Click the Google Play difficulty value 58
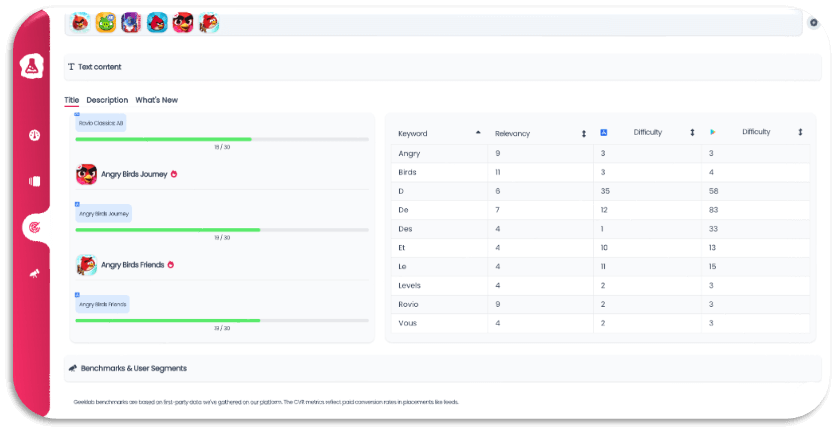The width and height of the screenshot is (837, 432). tap(713, 191)
